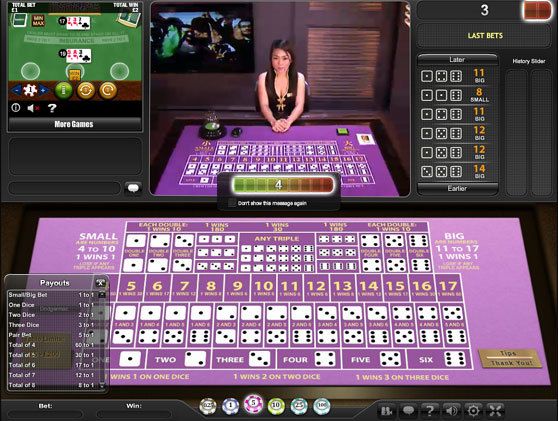Image resolution: width=558 pixels, height=421 pixels.
Task: Increase blackjack chip value with plus arrow
Action: (44, 90)
